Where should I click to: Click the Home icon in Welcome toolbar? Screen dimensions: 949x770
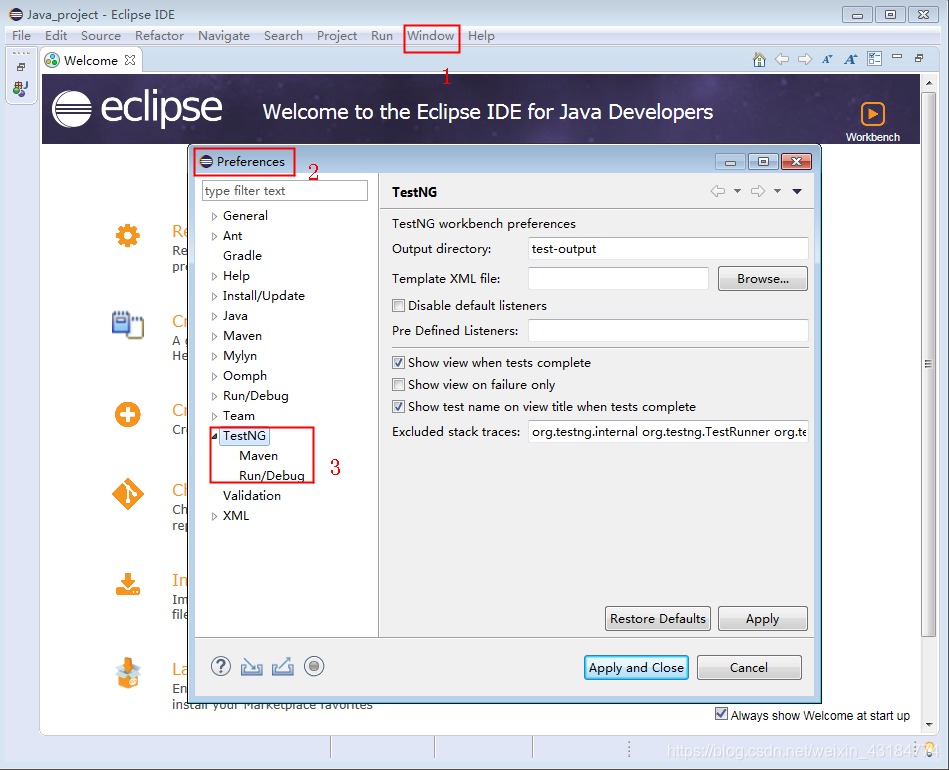pyautogui.click(x=759, y=59)
